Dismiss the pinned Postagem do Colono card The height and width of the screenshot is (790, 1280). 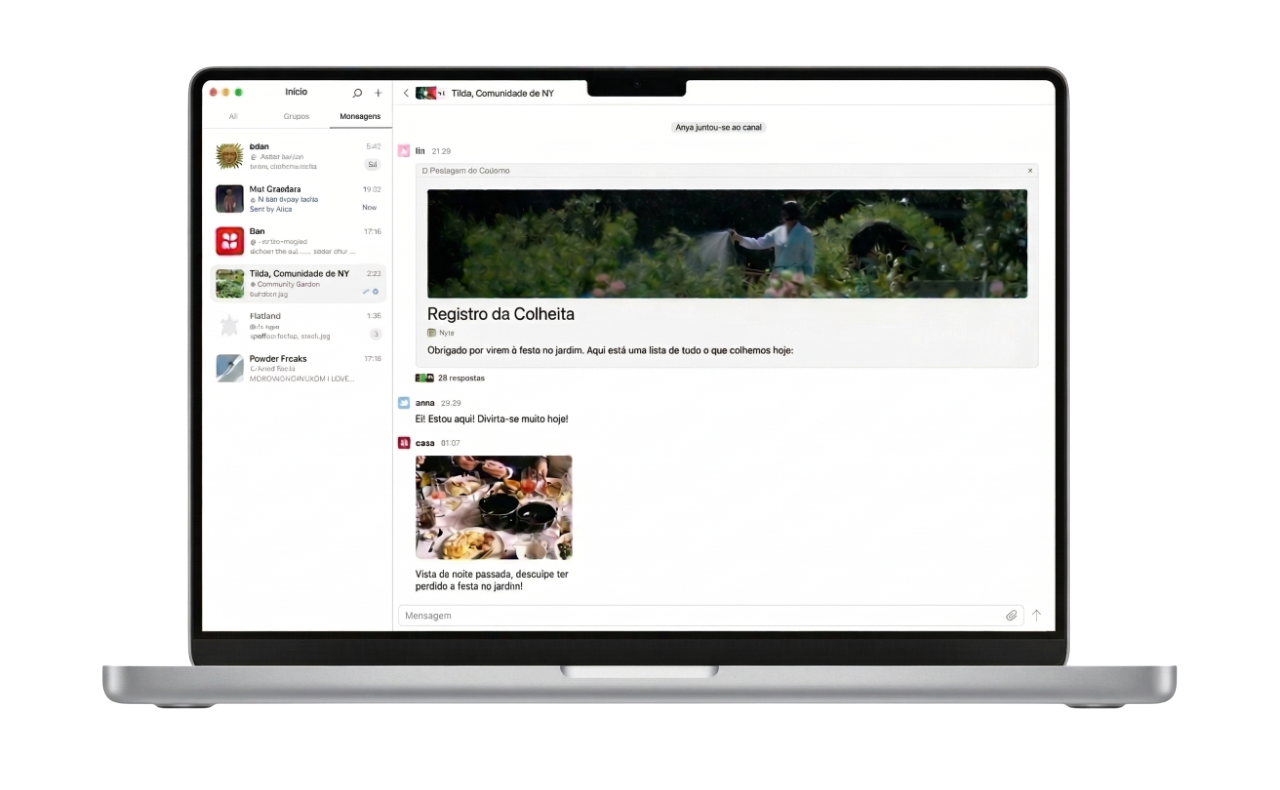tap(1029, 170)
